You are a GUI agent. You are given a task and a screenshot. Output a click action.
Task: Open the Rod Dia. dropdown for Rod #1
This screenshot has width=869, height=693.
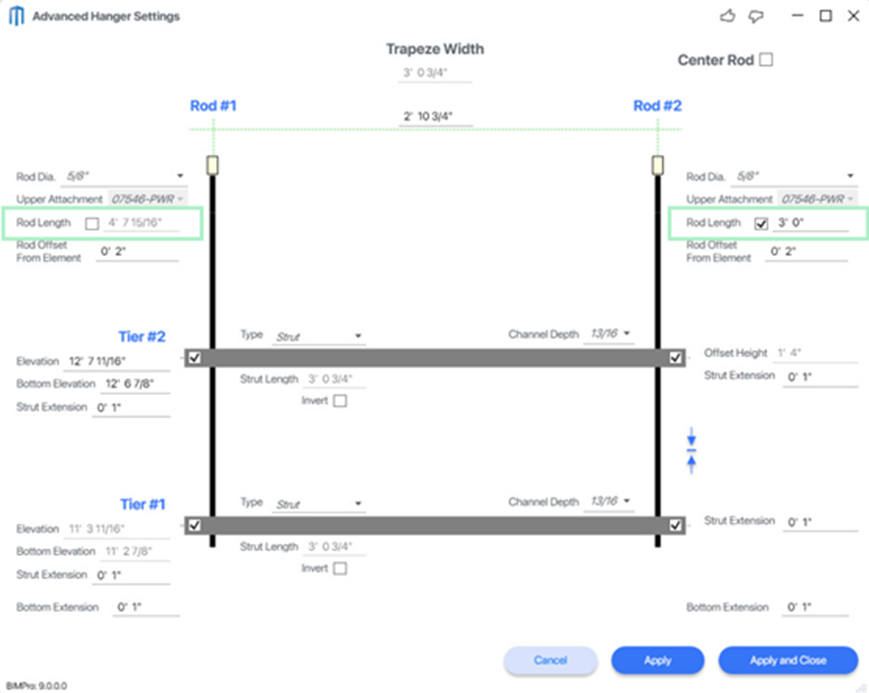click(180, 176)
